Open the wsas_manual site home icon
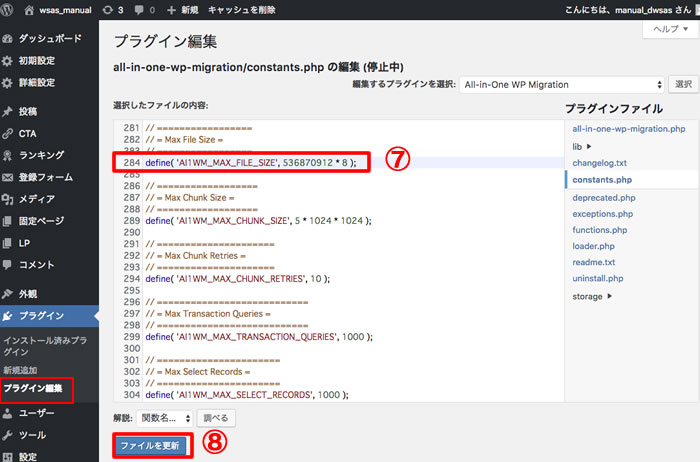Viewport: 700px width, 462px height. [29, 10]
